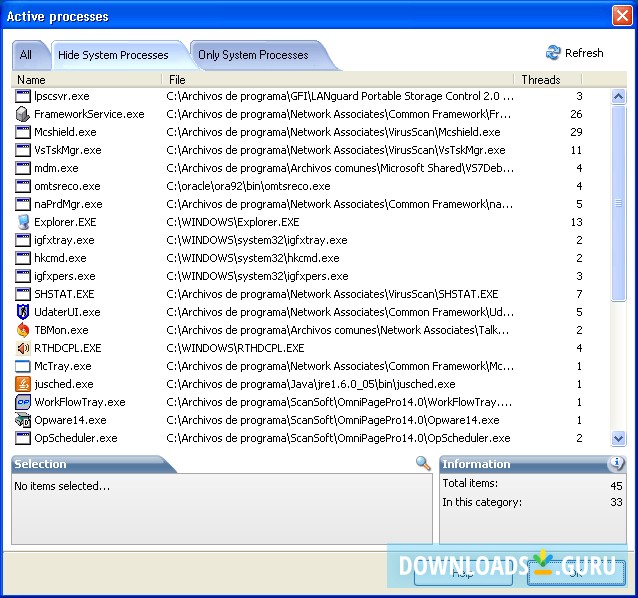Select the mdm.exe process name

(56, 168)
